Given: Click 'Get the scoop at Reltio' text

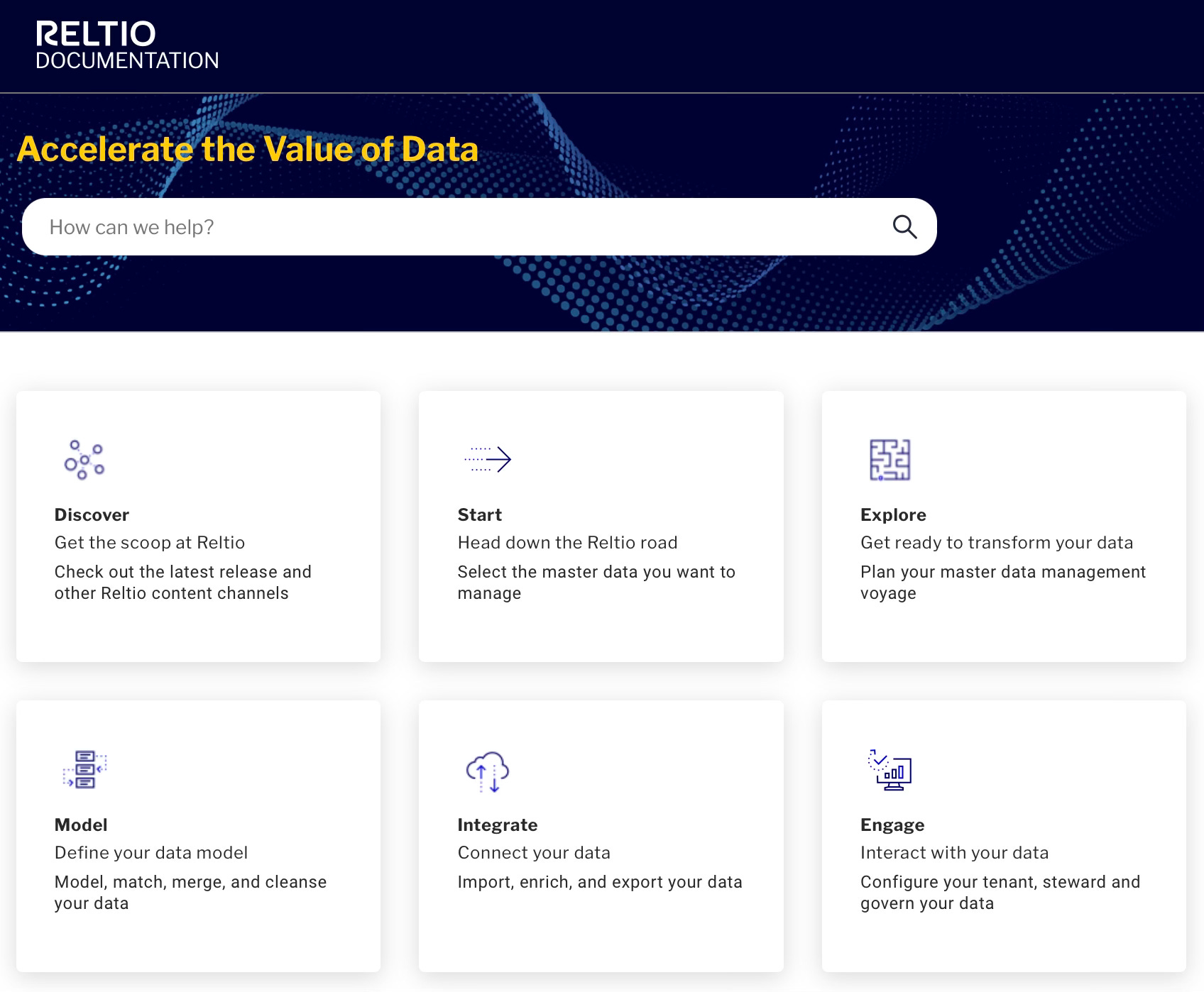Looking at the screenshot, I should 150,543.
